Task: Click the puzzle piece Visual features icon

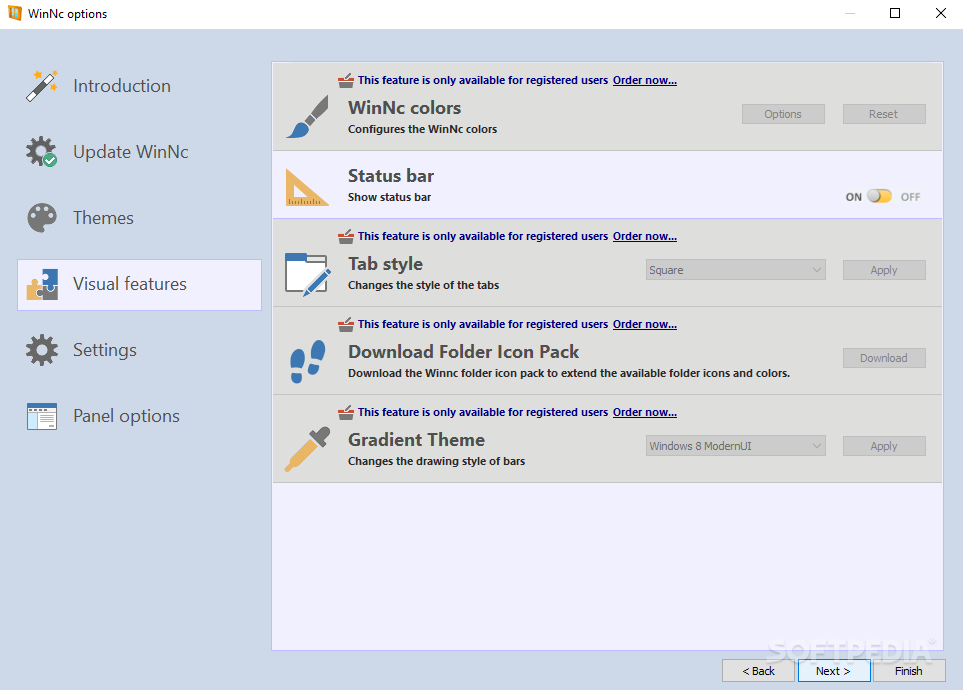Action: (x=42, y=284)
